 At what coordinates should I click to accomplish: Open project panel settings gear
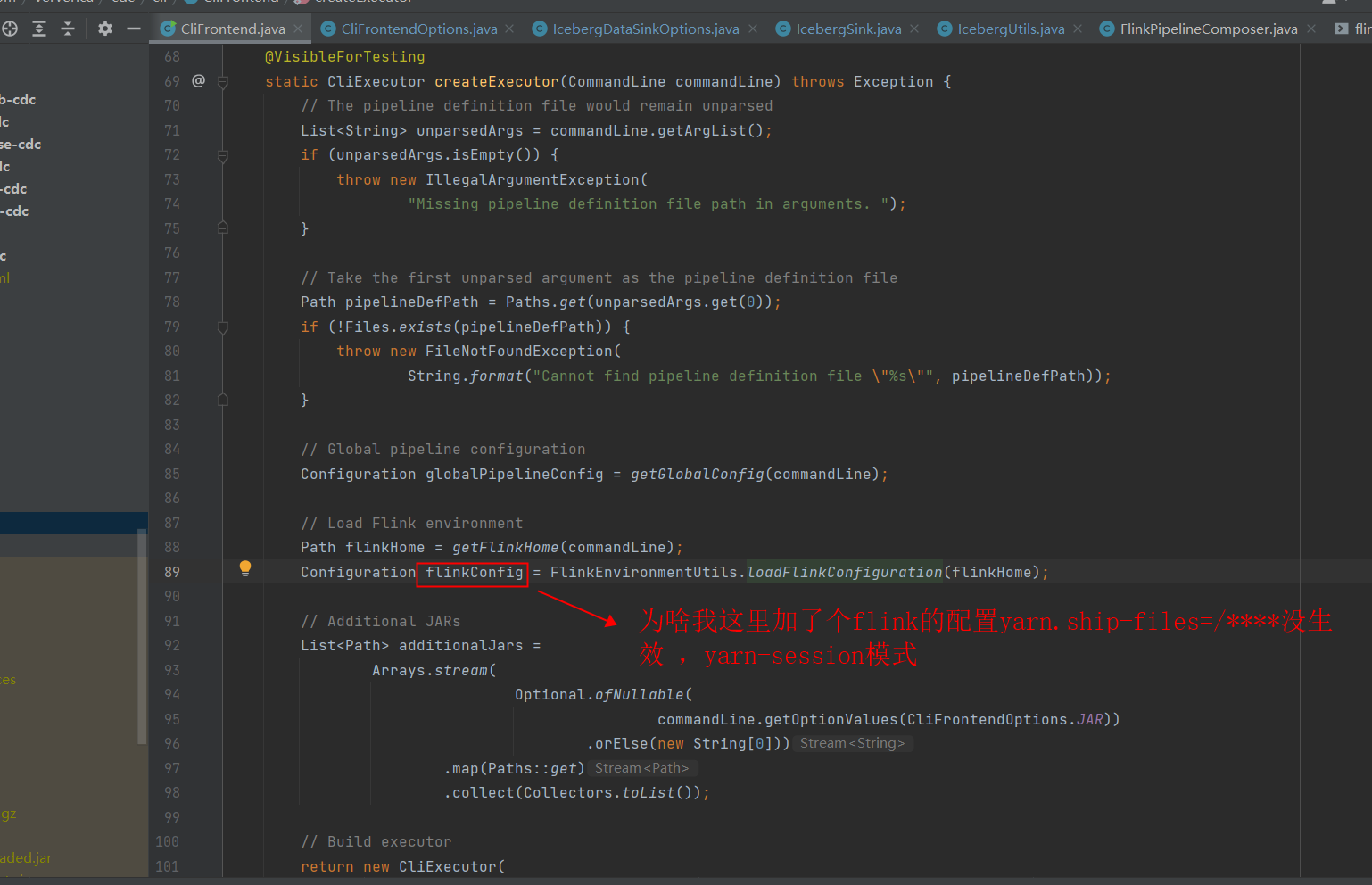[105, 29]
